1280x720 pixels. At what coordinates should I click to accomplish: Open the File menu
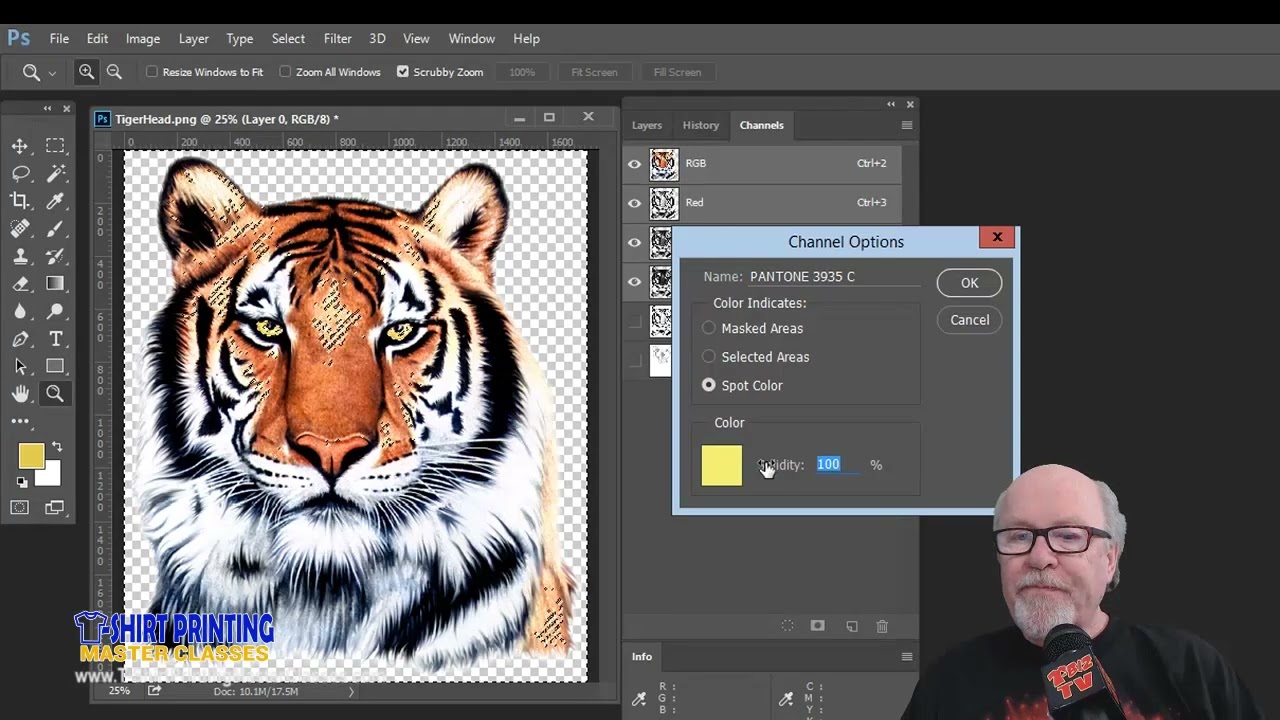point(59,39)
